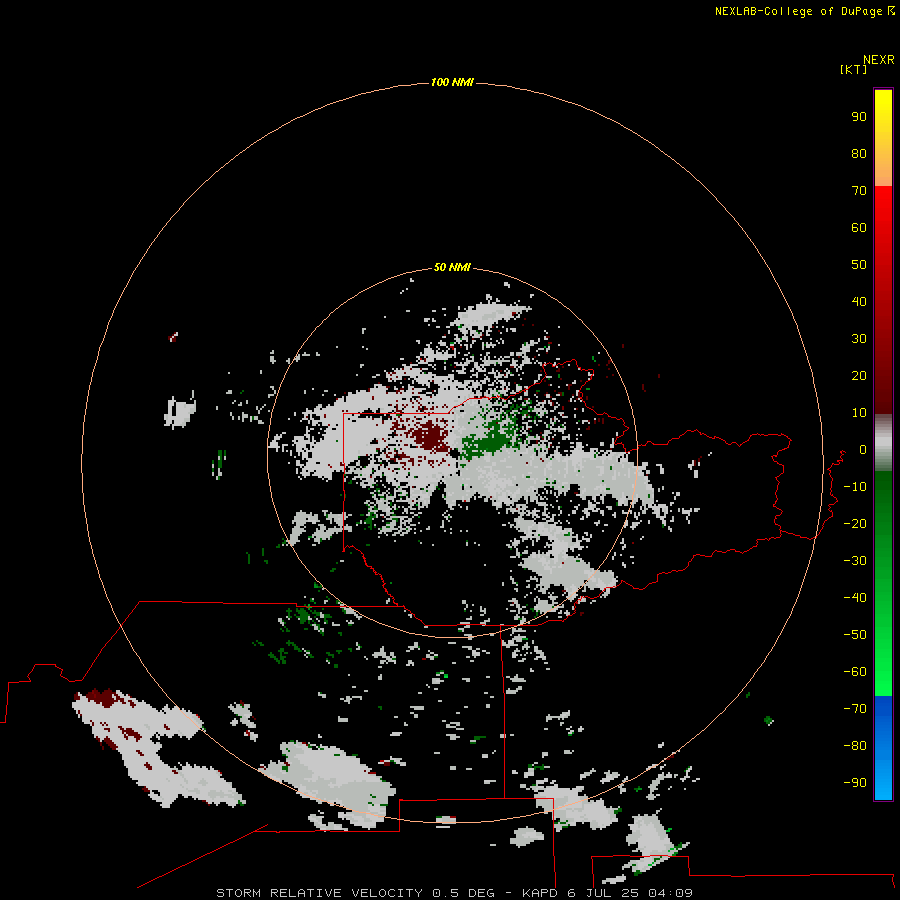The image size is (900, 900).
Task: Click the [KT] units label
Action: 853,70
